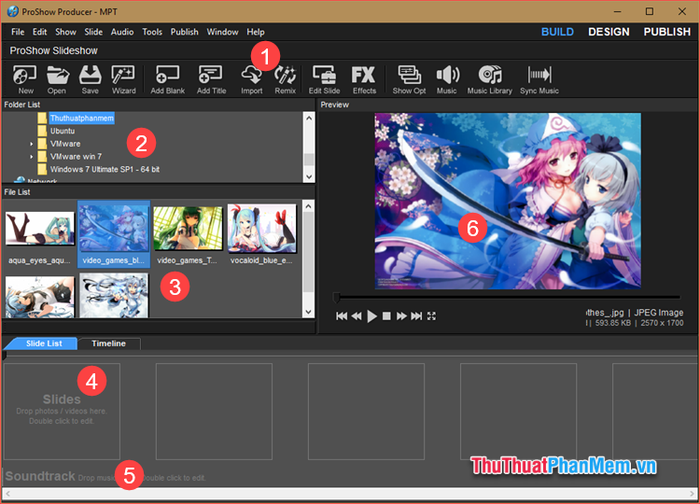Open the Help menu
The width and height of the screenshot is (700, 504).
[255, 32]
